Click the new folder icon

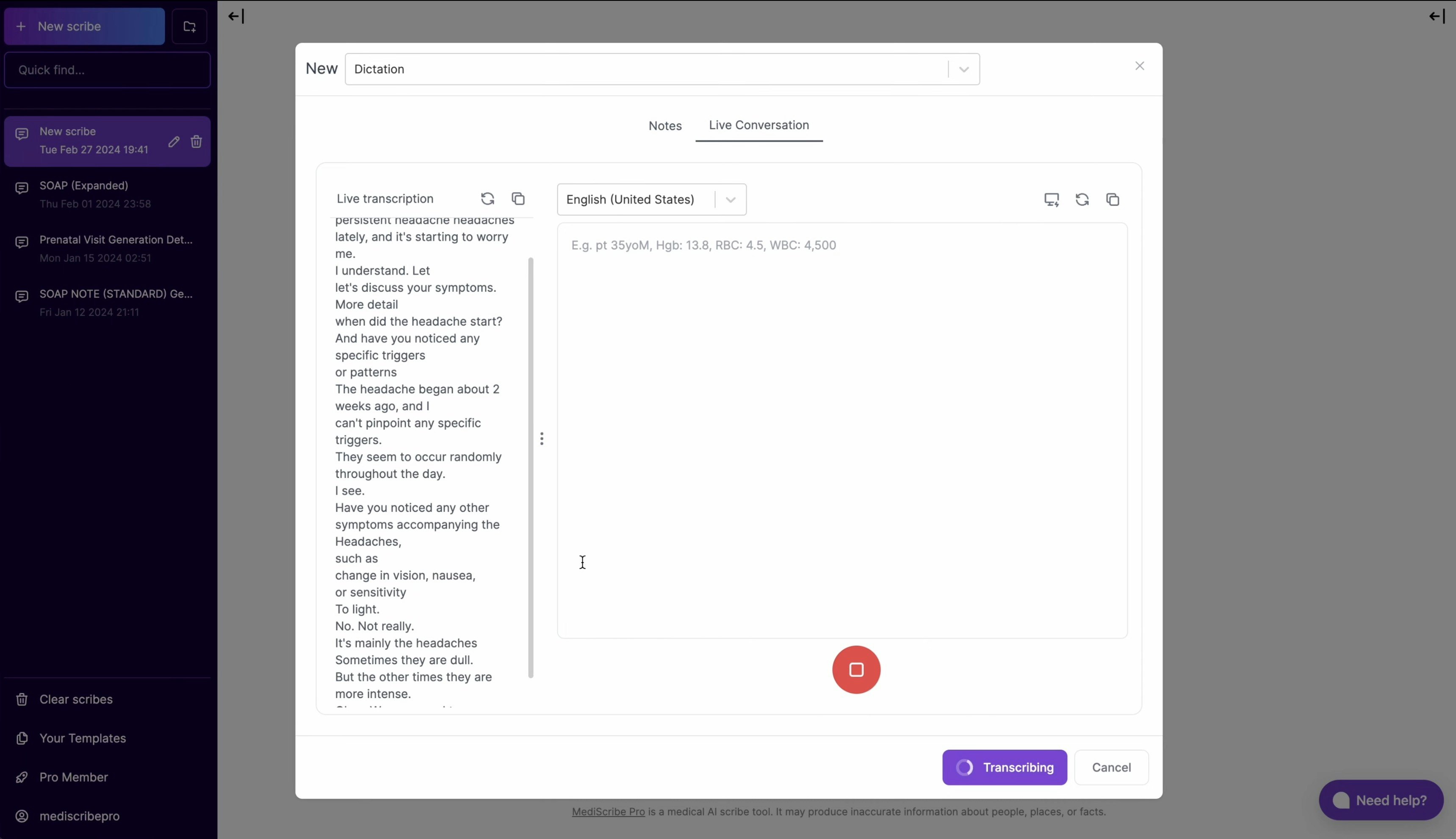pyautogui.click(x=190, y=27)
